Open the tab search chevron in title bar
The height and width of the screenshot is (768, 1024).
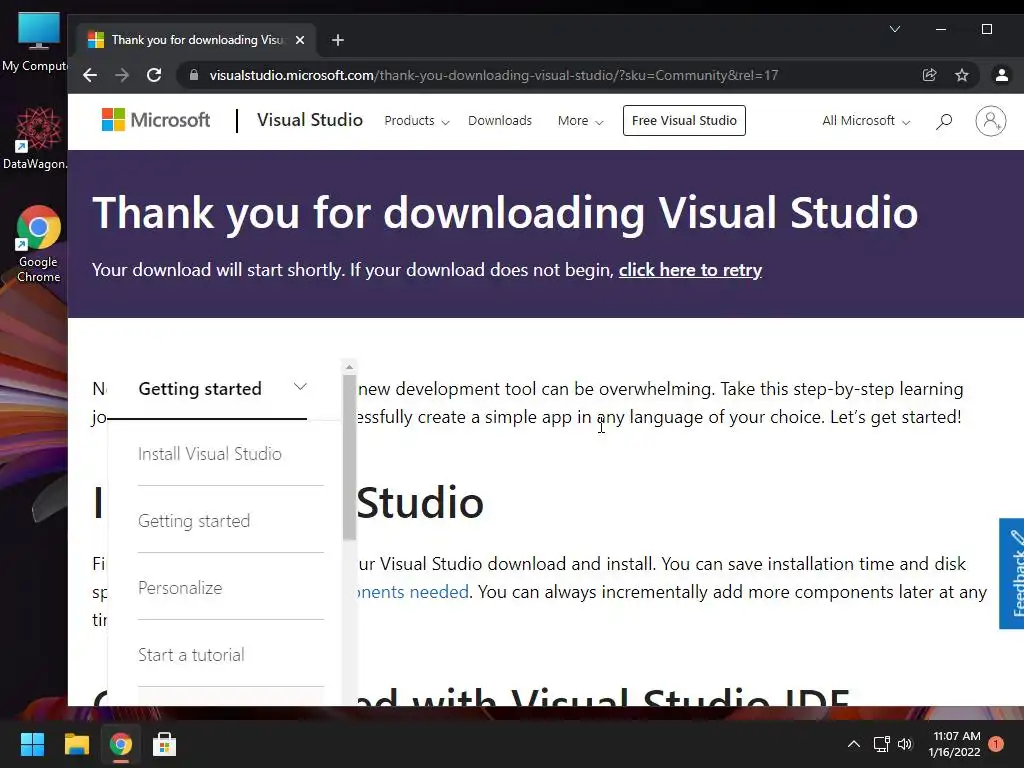tap(895, 29)
